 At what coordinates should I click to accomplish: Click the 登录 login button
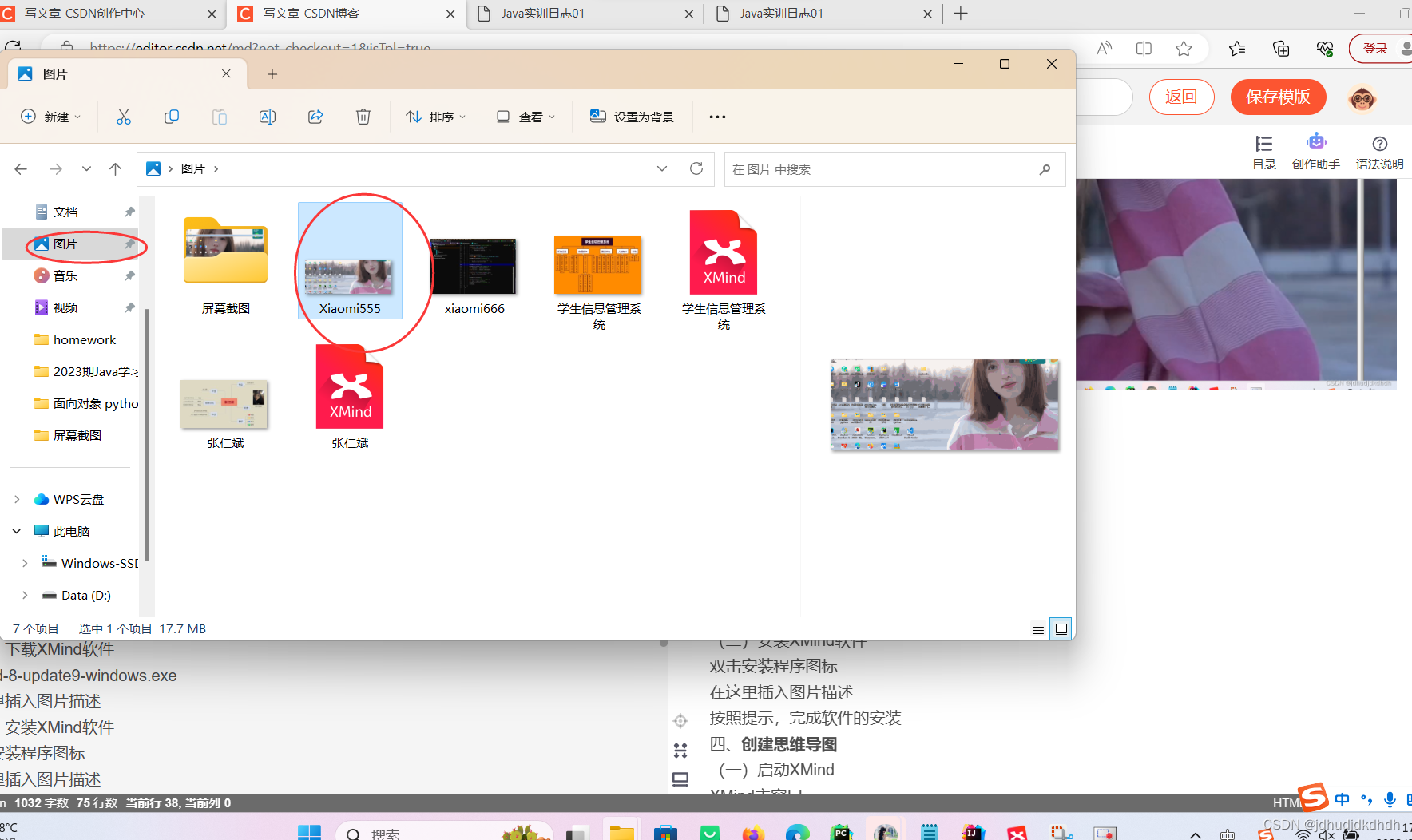[x=1376, y=48]
